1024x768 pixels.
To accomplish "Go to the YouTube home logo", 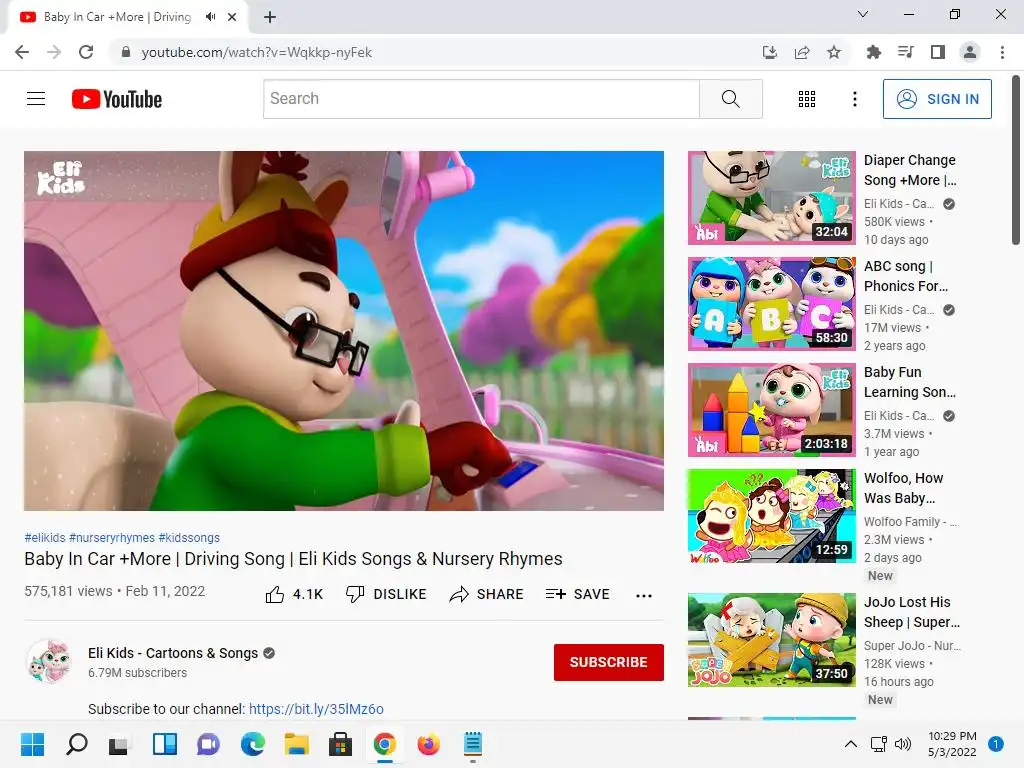I will coord(117,99).
